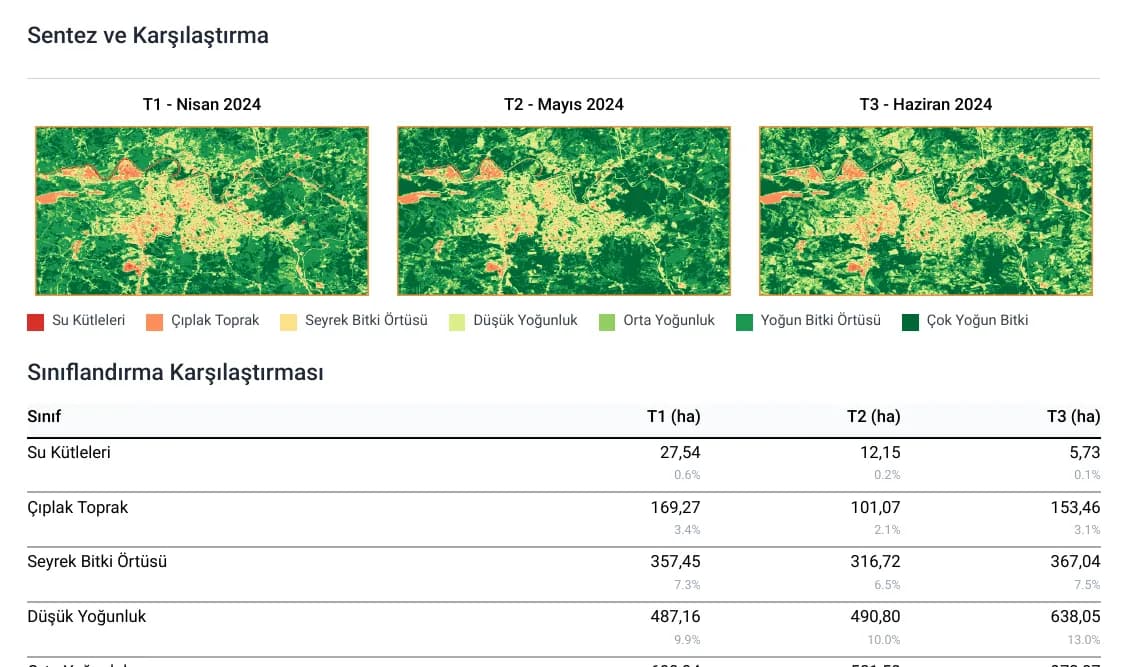1129x667 pixels.
Task: Select the 'Sınıflandırma Karşılaştırması' heading
Action: [x=176, y=372]
